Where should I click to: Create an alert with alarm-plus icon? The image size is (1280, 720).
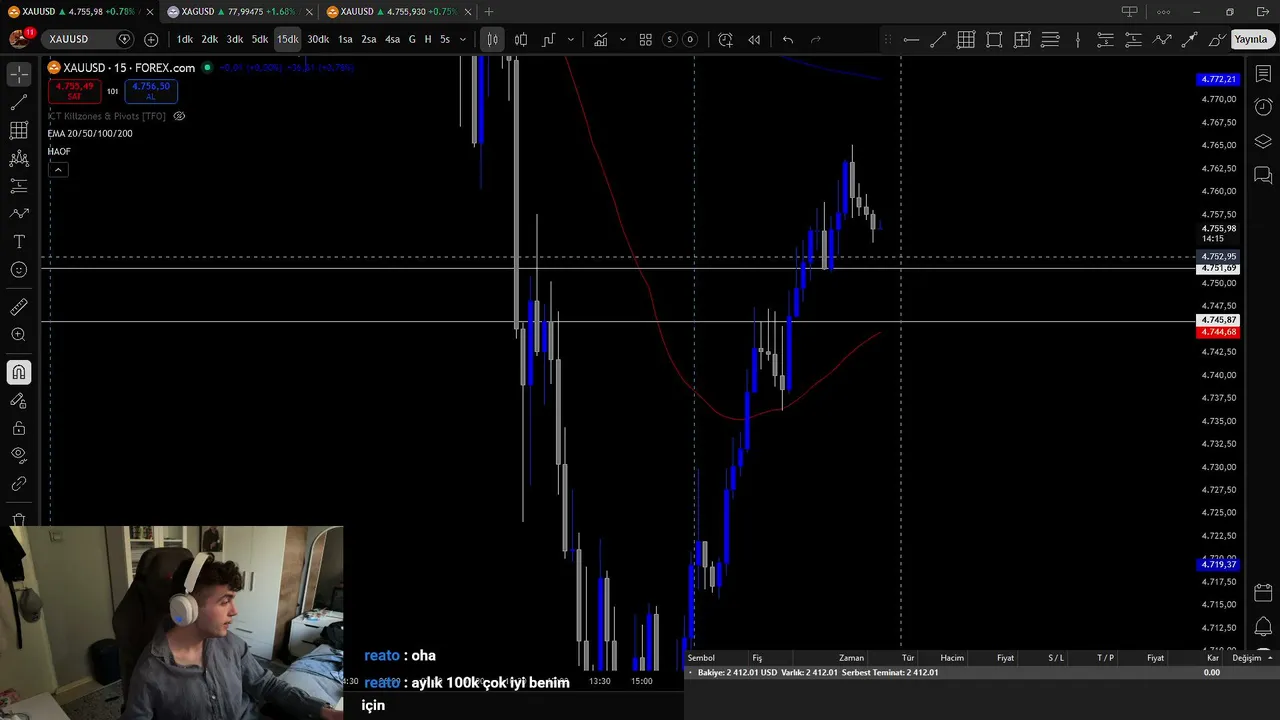726,39
